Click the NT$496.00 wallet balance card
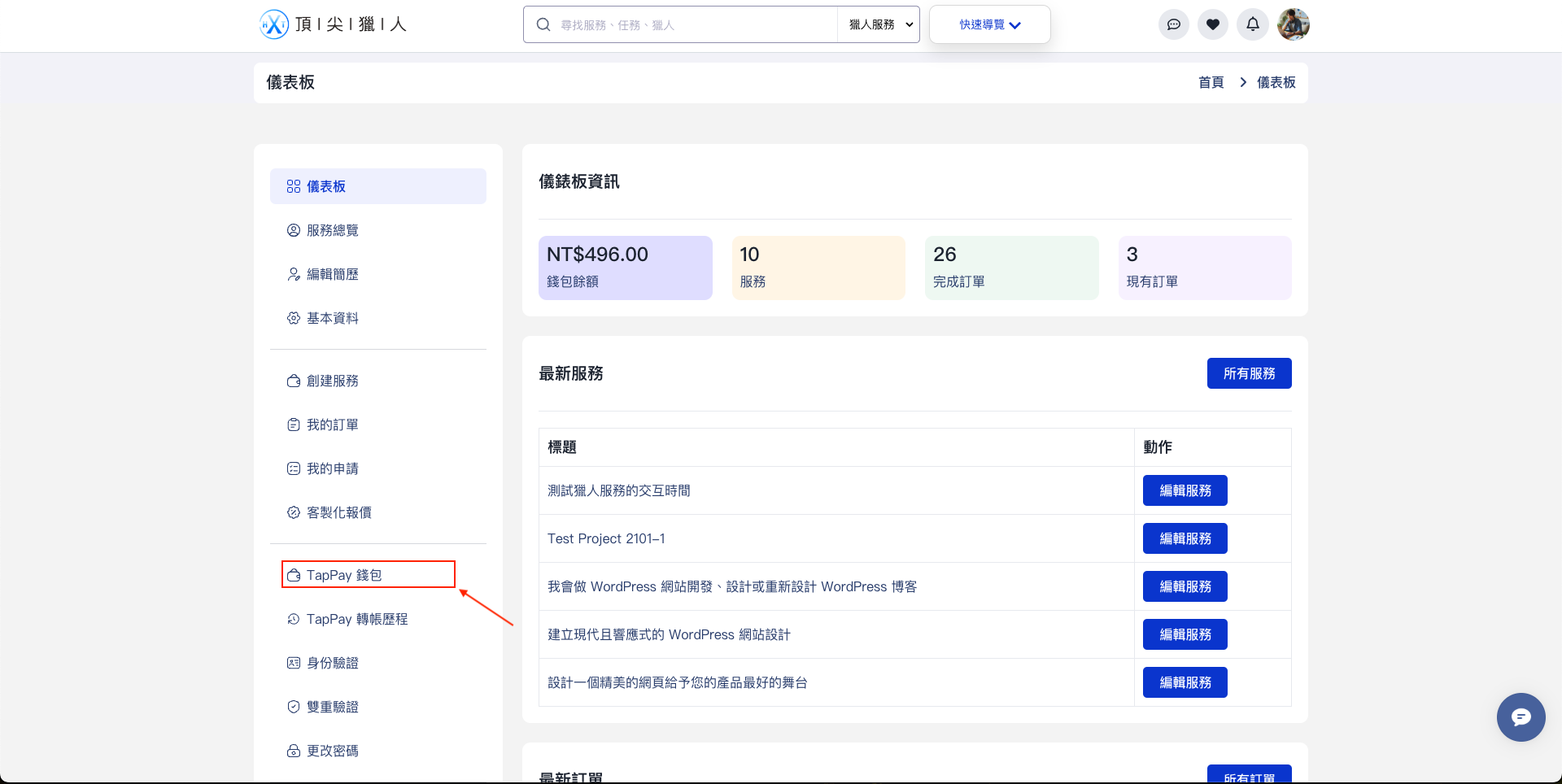This screenshot has height=784, width=1562. [625, 268]
